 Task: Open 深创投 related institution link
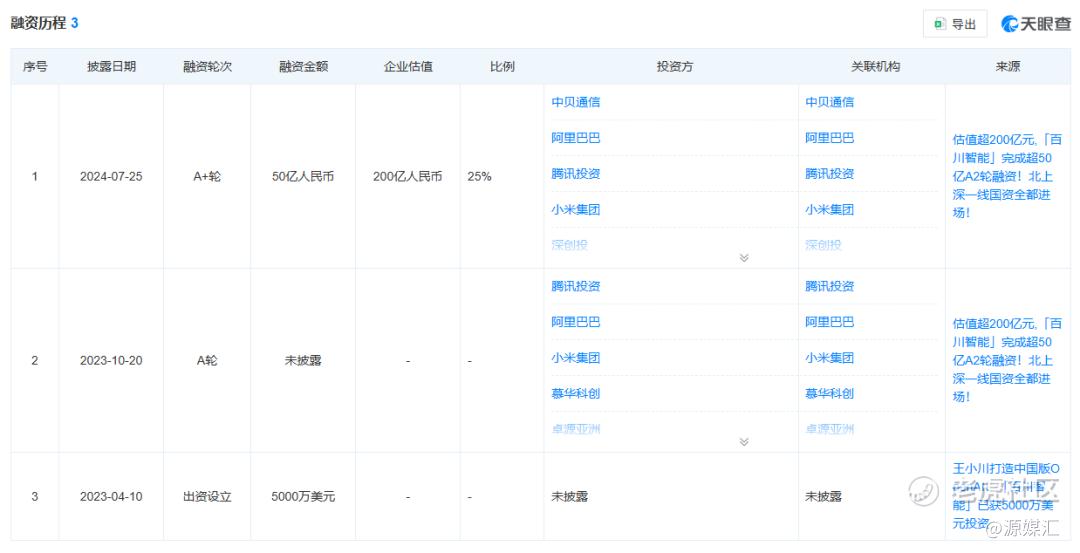coord(824,244)
